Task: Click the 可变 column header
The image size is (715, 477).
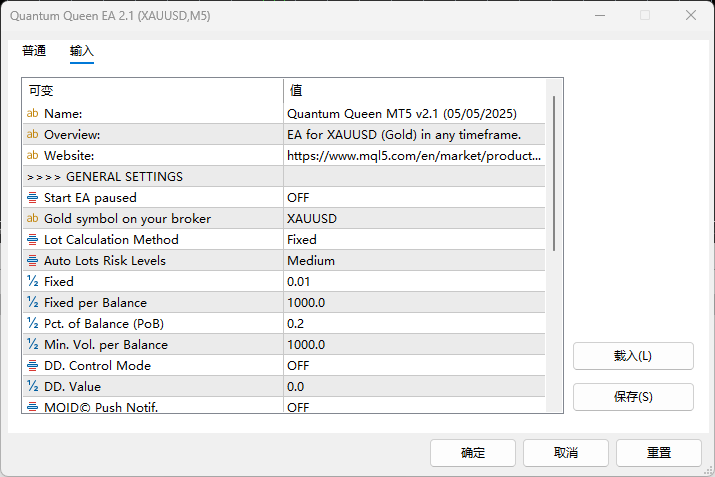Action: click(153, 90)
